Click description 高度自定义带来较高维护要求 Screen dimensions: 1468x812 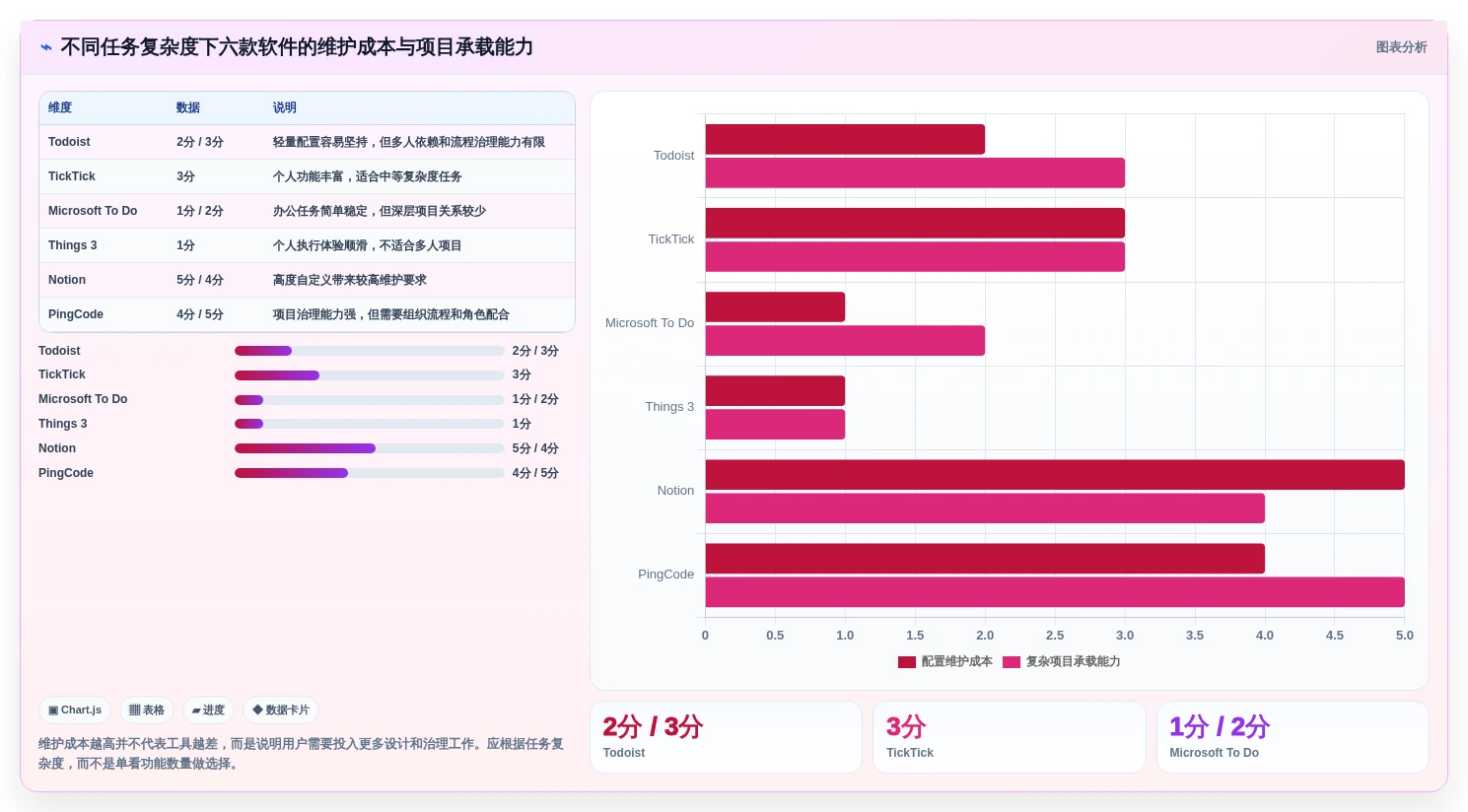[x=350, y=280]
